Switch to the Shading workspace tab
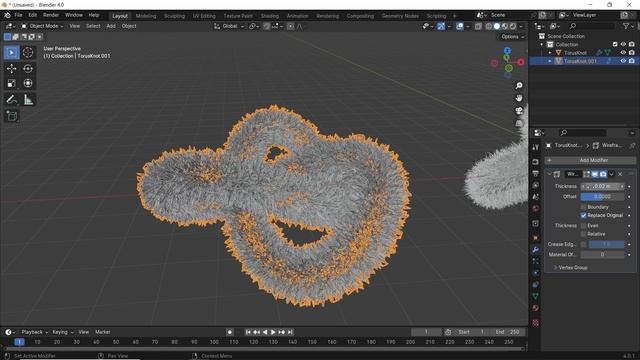This screenshot has height=360, width=640. [x=269, y=16]
